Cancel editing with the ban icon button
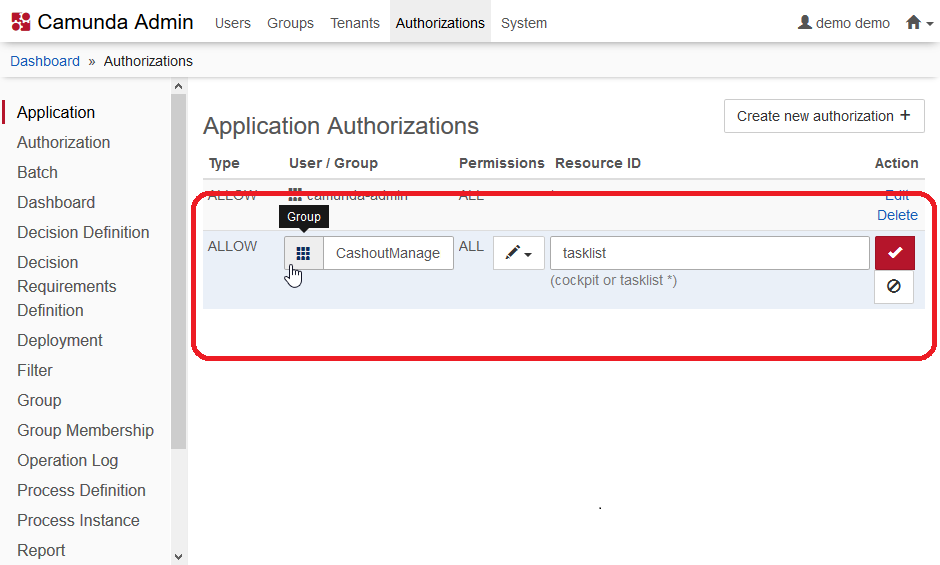Viewport: 940px width, 565px height. (894, 286)
